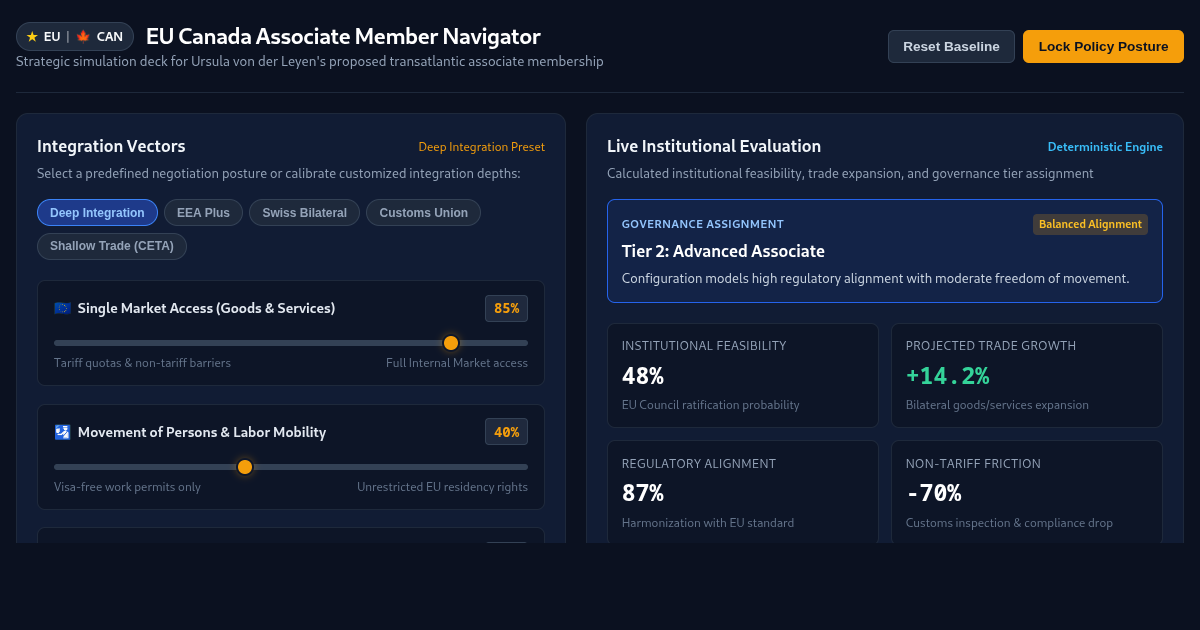Open the Projected Trade Growth +14.2% card
The image size is (1200, 630).
[x=1027, y=376]
